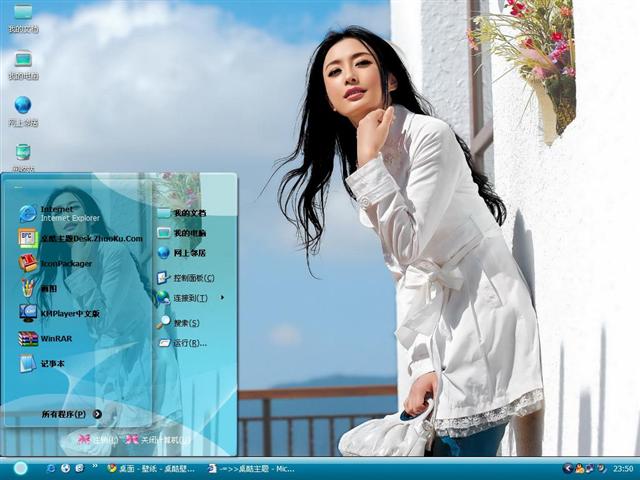Launch IconPackager from the Start menu
640x480 pixels.
coord(56,263)
